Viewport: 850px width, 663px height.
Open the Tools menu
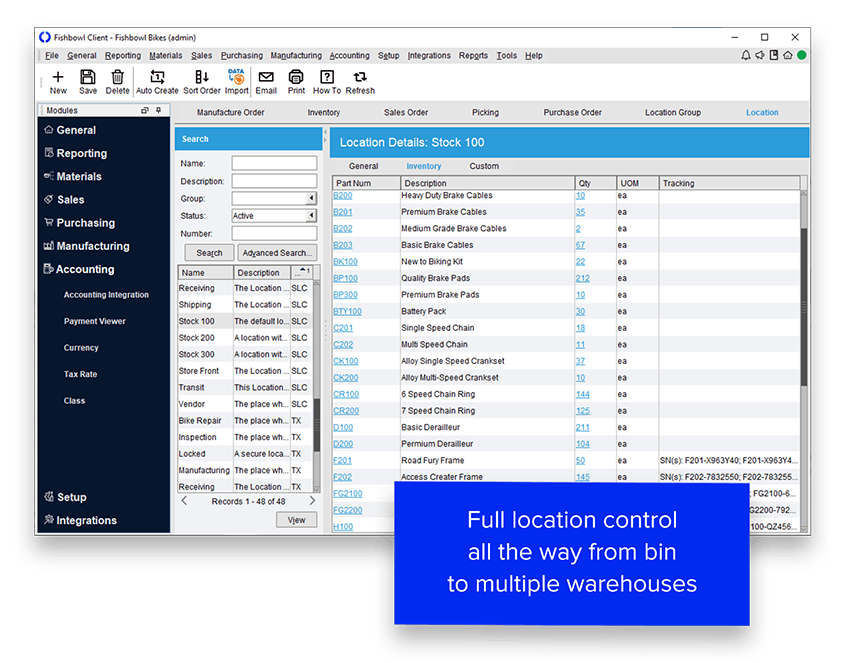(506, 55)
